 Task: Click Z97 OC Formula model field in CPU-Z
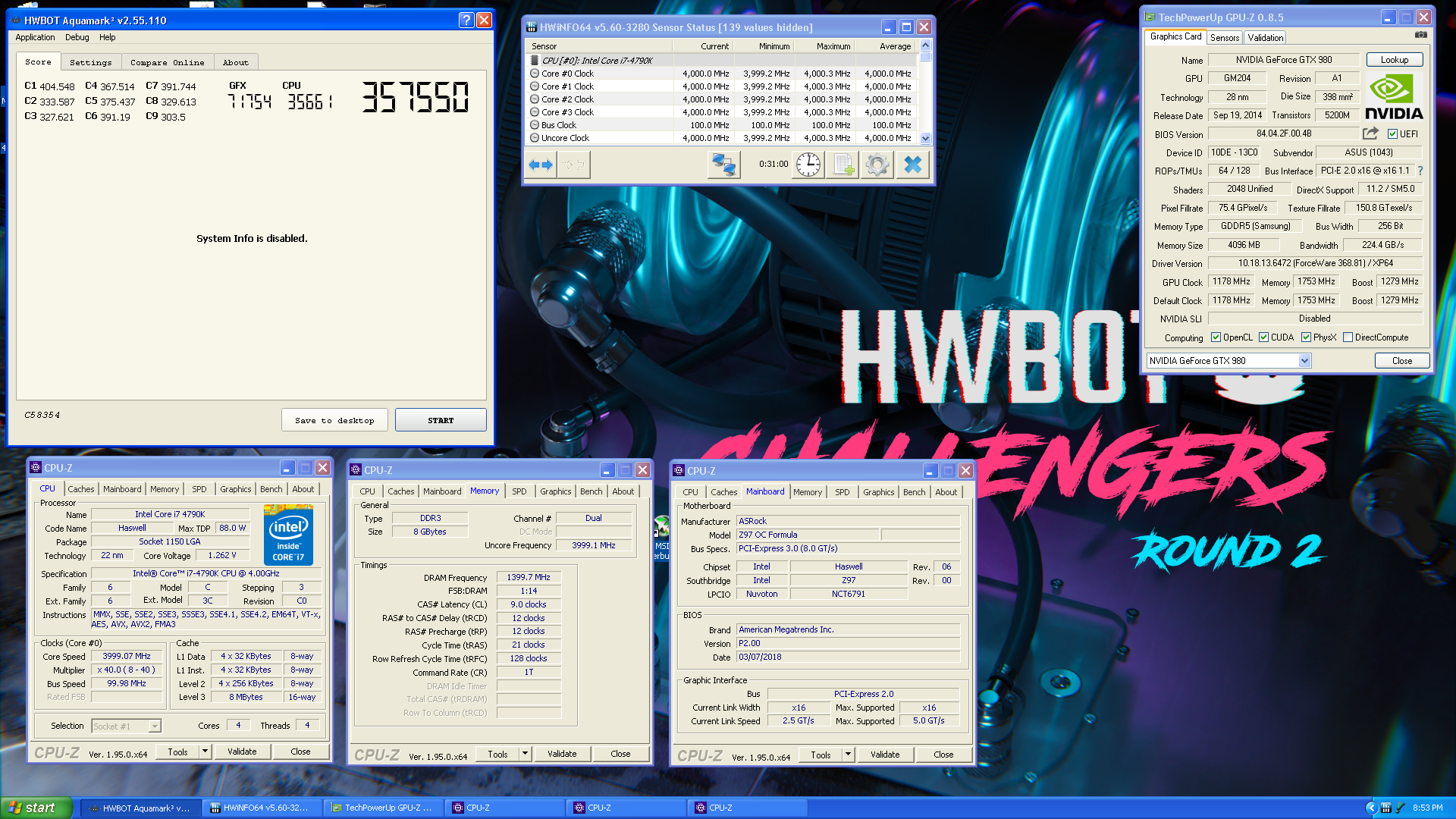[x=808, y=535]
